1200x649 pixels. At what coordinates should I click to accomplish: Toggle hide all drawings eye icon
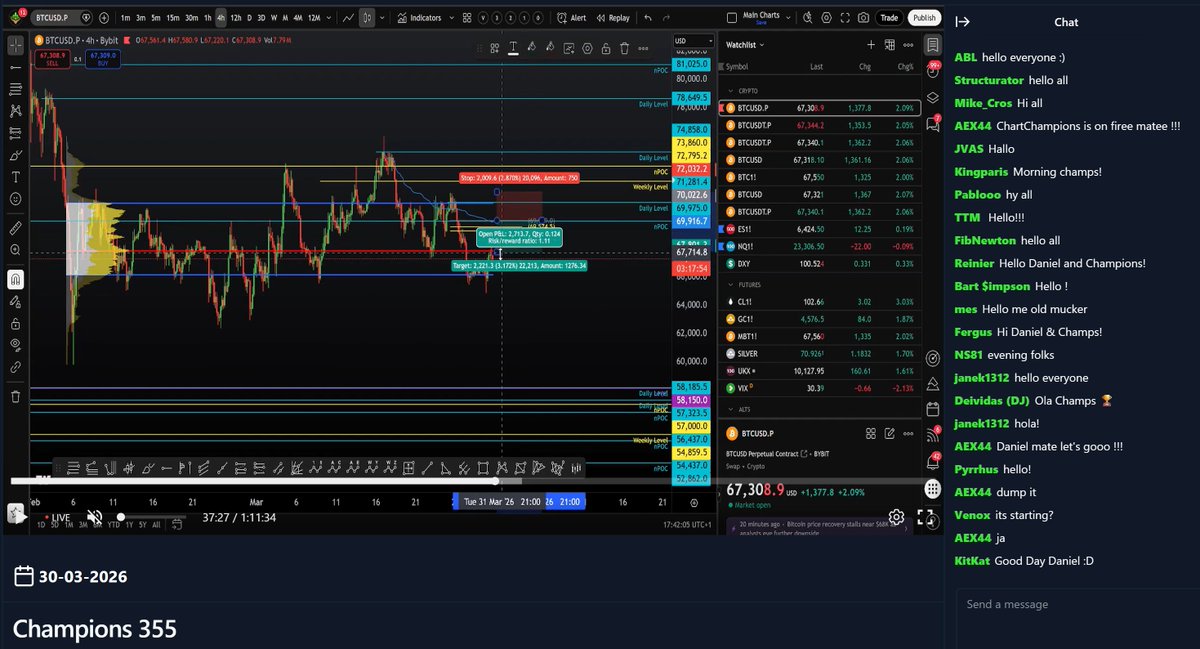[16, 345]
